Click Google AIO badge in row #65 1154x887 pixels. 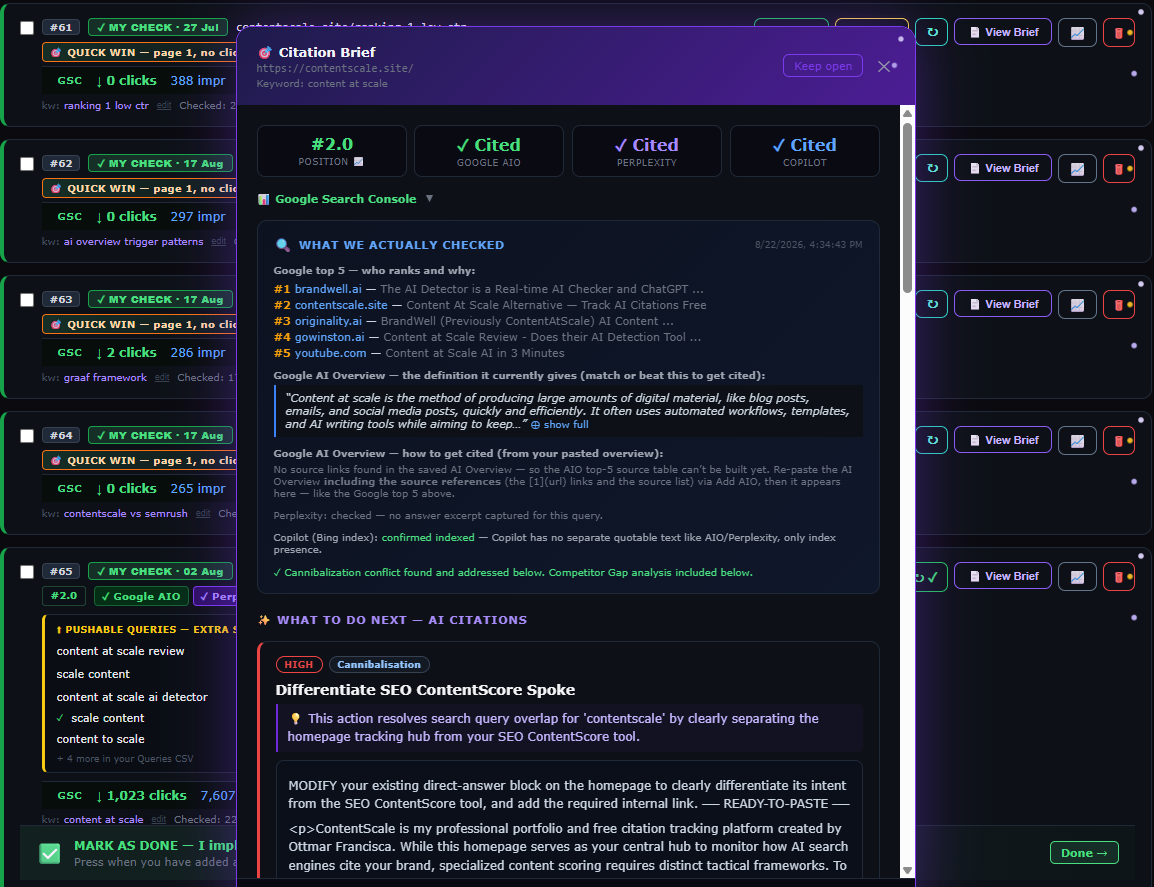tap(141, 596)
